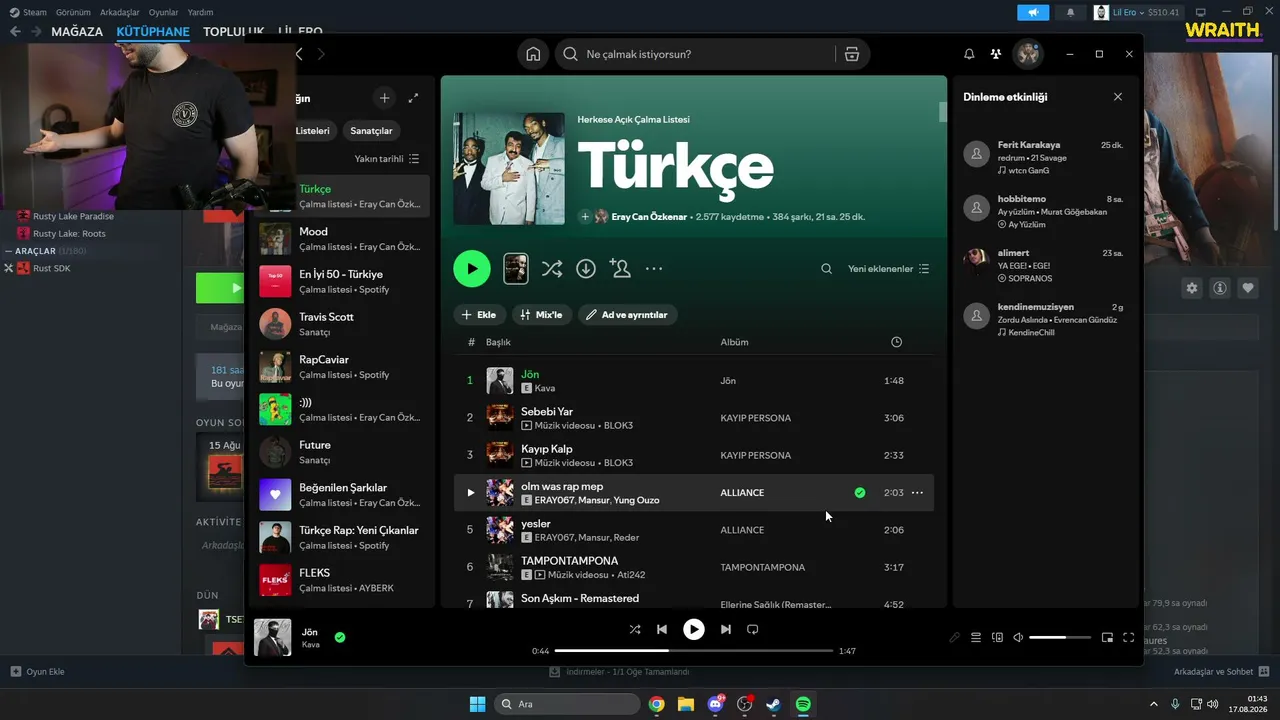The image size is (1280, 720).
Task: Open the Windows Start menu
Action: [x=477, y=704]
